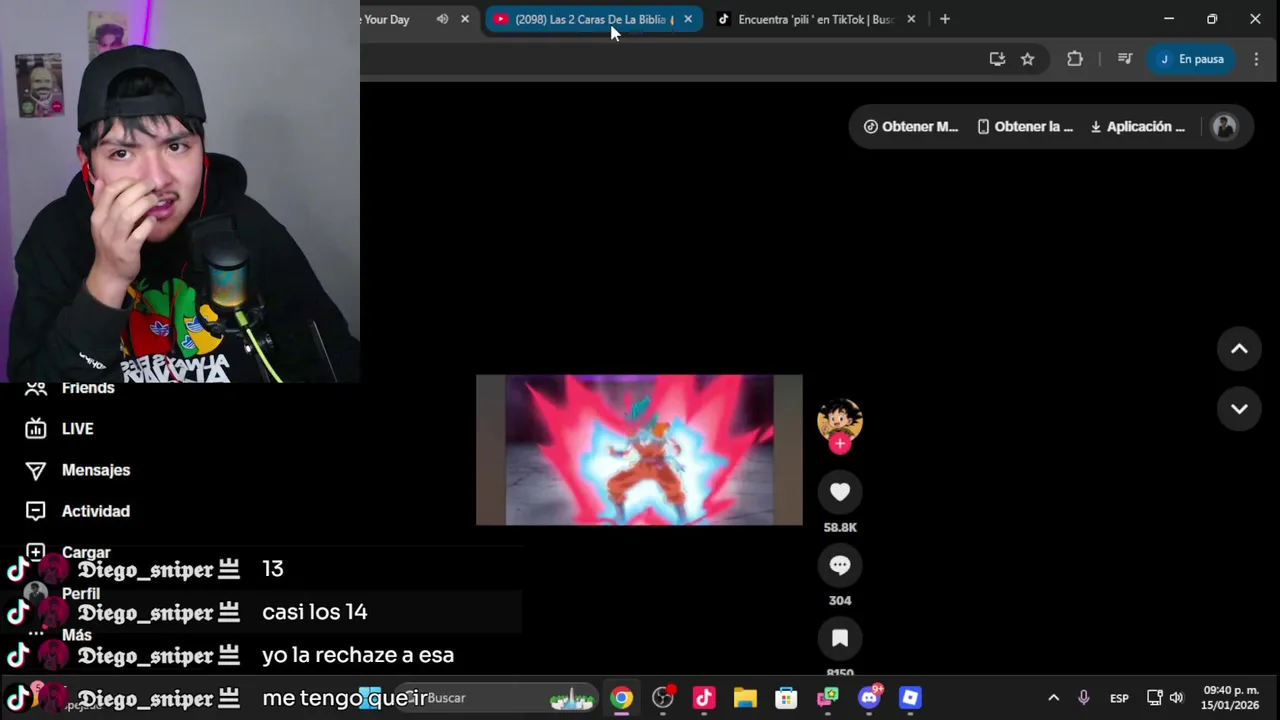Go to previous video with up chevron
This screenshot has height=720, width=1280.
tap(1239, 349)
